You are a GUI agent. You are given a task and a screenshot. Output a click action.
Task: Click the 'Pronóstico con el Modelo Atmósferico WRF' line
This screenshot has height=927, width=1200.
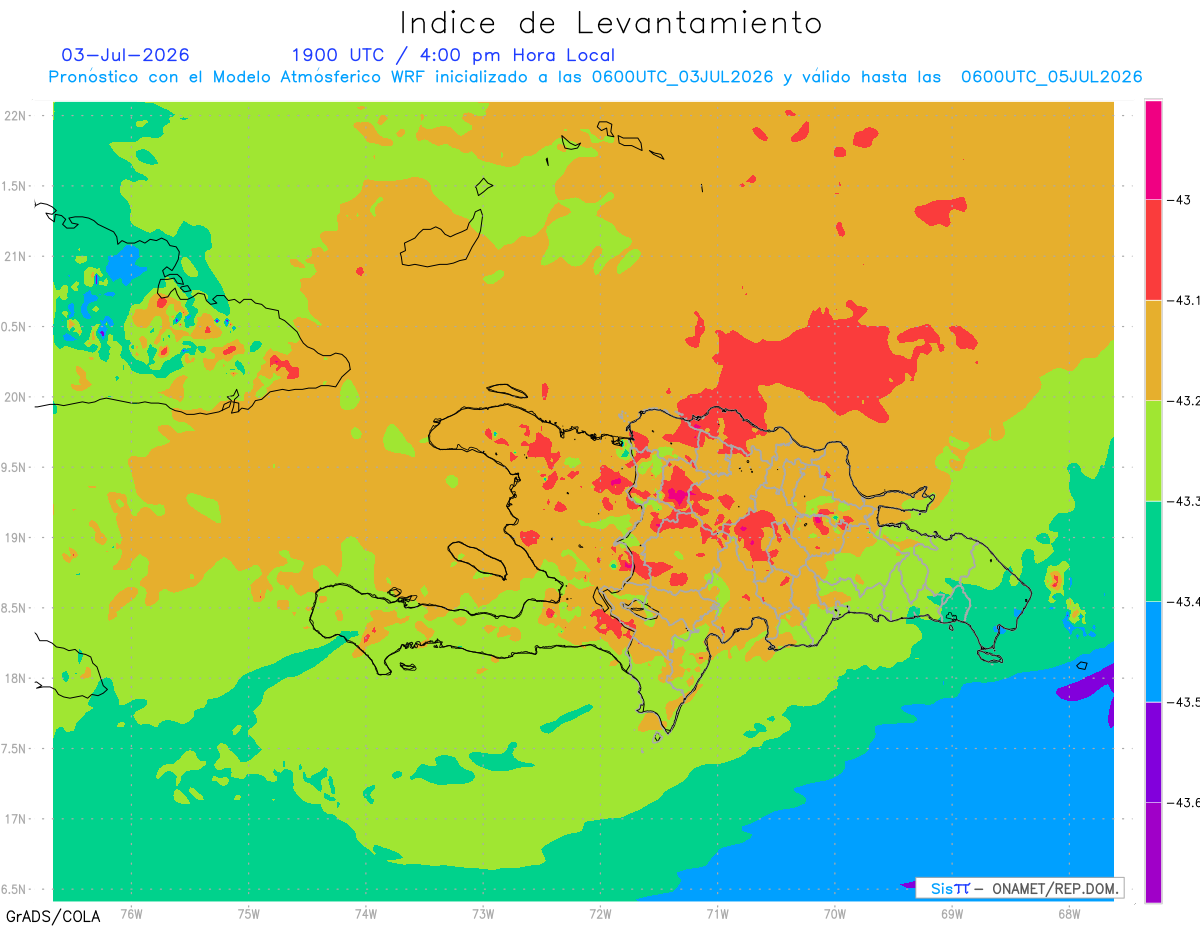point(595,77)
